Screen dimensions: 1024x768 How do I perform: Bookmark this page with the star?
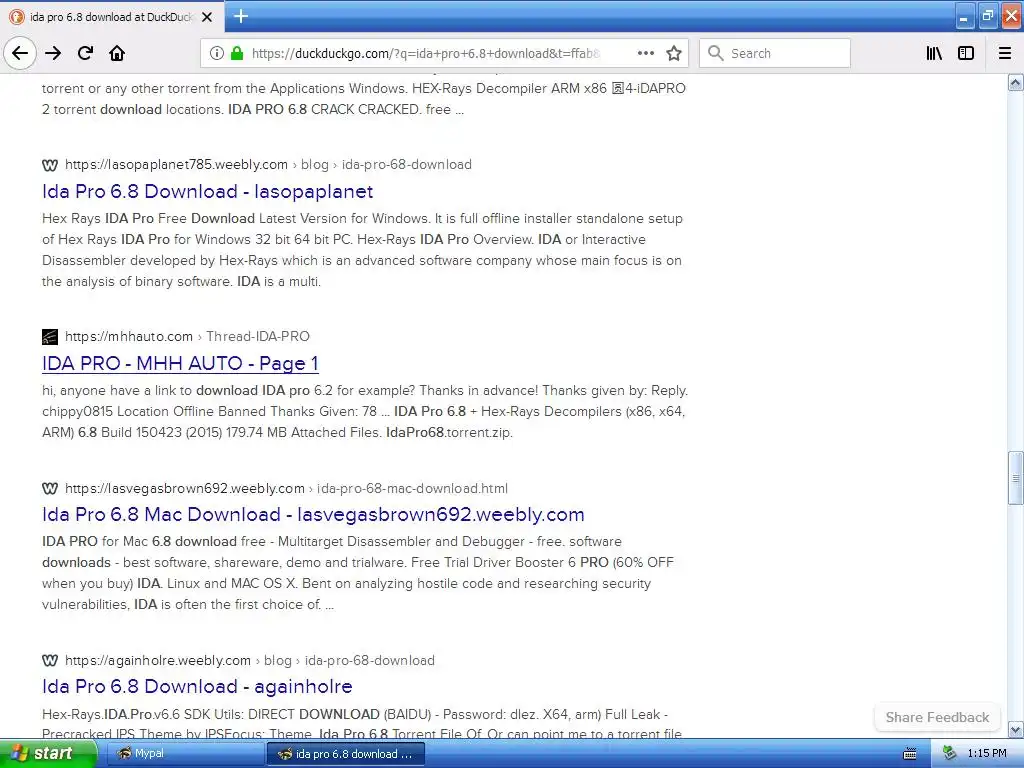click(674, 53)
